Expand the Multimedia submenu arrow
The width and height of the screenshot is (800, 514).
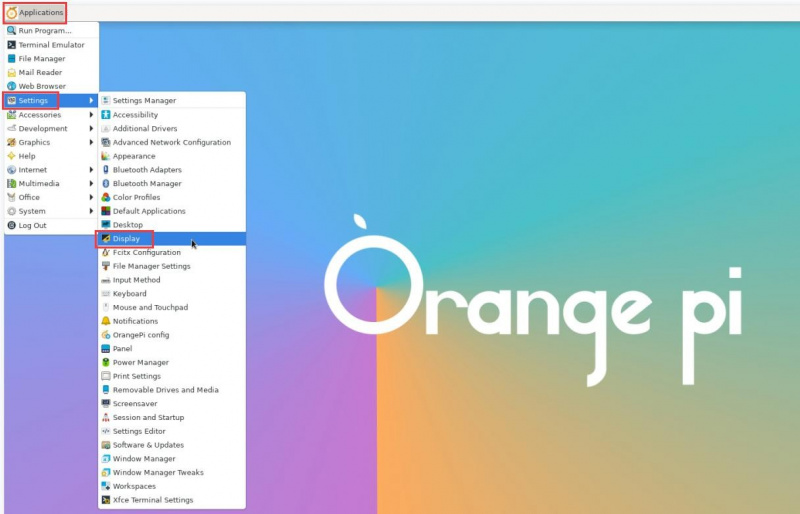coord(91,184)
